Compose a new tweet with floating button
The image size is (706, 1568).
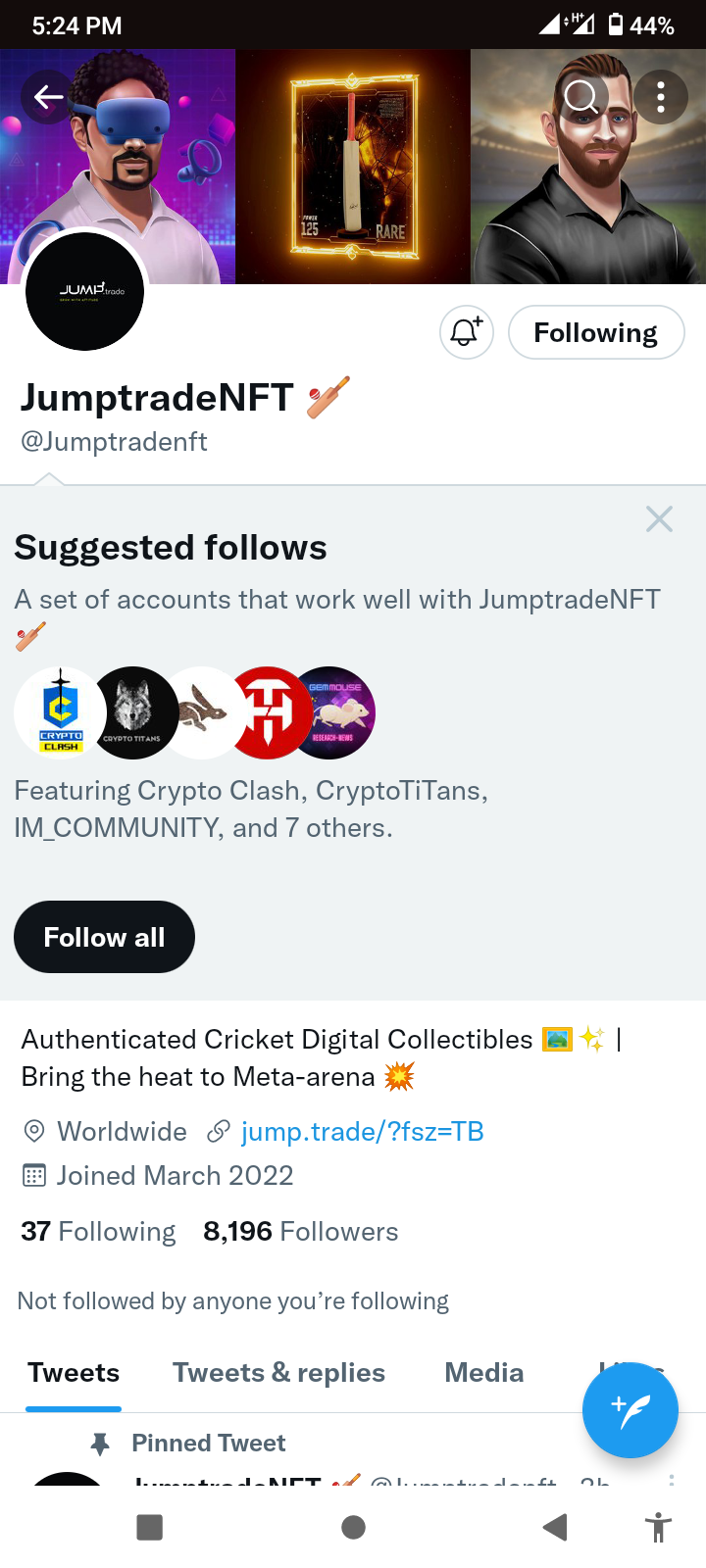(630, 1410)
